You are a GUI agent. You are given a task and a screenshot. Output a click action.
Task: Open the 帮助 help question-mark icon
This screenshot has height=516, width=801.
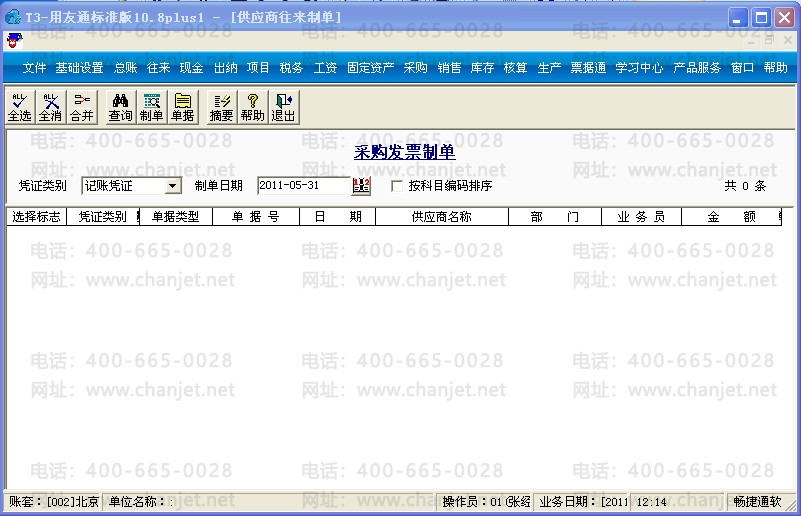[x=252, y=107]
